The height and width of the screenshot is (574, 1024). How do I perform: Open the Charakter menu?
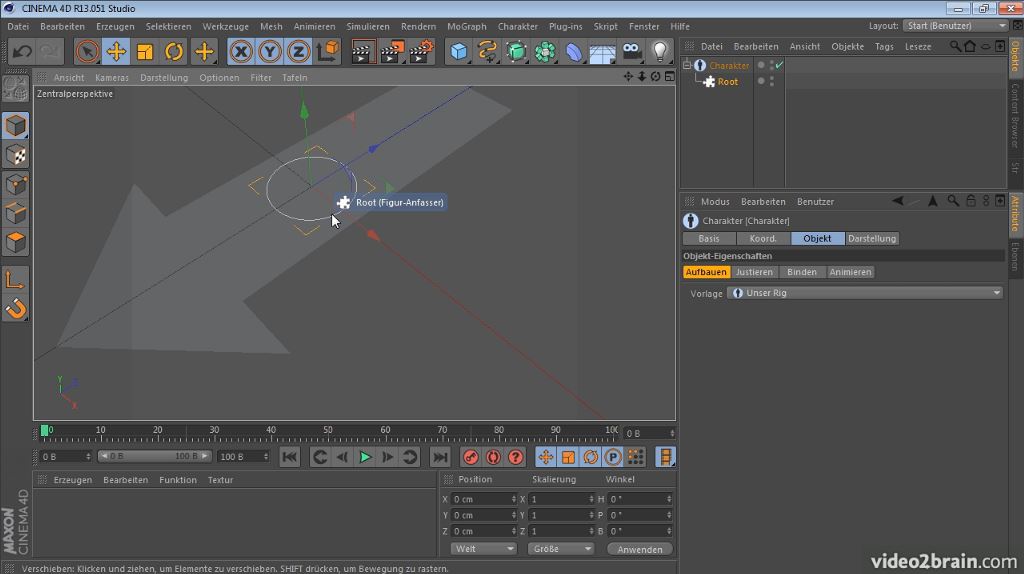(x=518, y=26)
